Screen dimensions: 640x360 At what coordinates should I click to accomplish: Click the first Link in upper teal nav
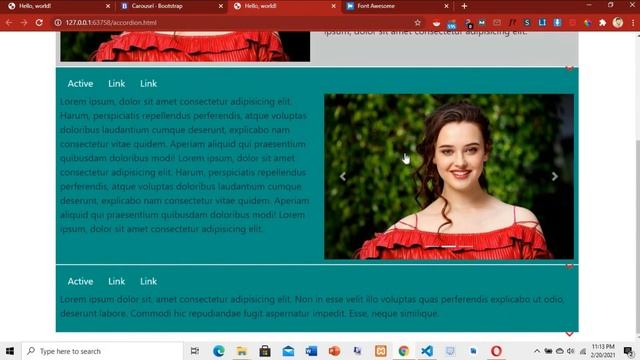tap(117, 84)
